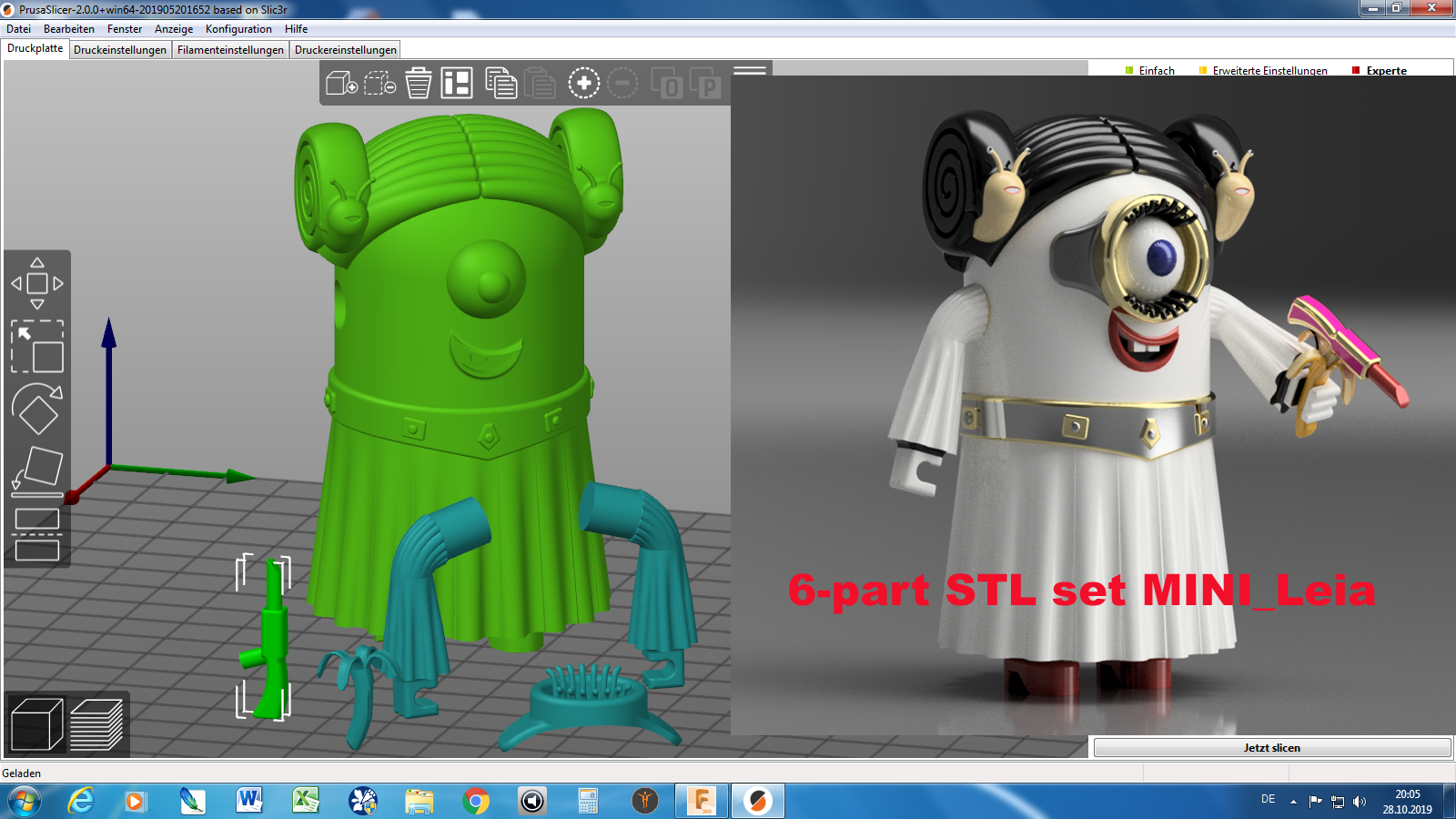Click the DE language indicator

[x=1268, y=799]
